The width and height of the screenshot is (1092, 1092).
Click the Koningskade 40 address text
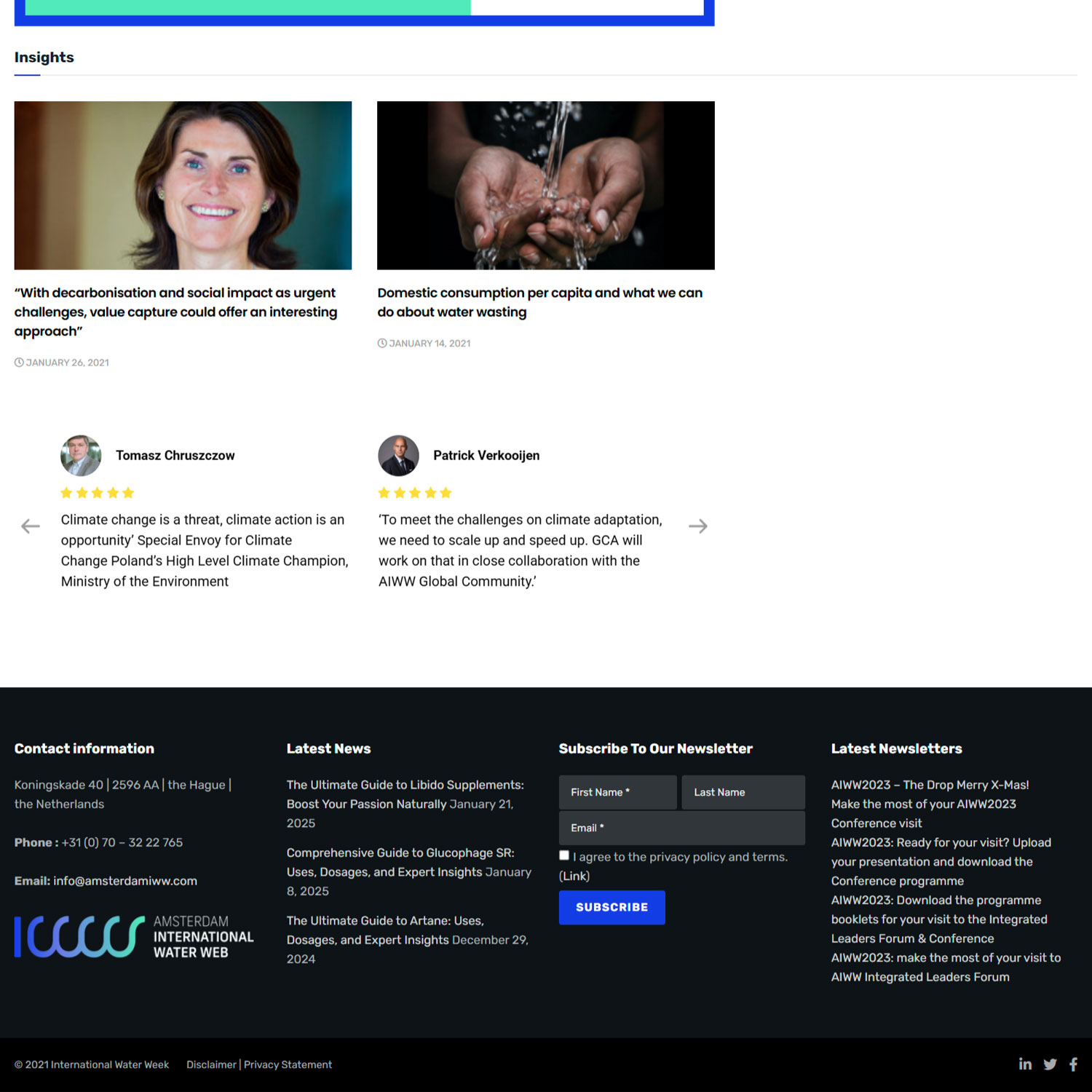(x=123, y=794)
